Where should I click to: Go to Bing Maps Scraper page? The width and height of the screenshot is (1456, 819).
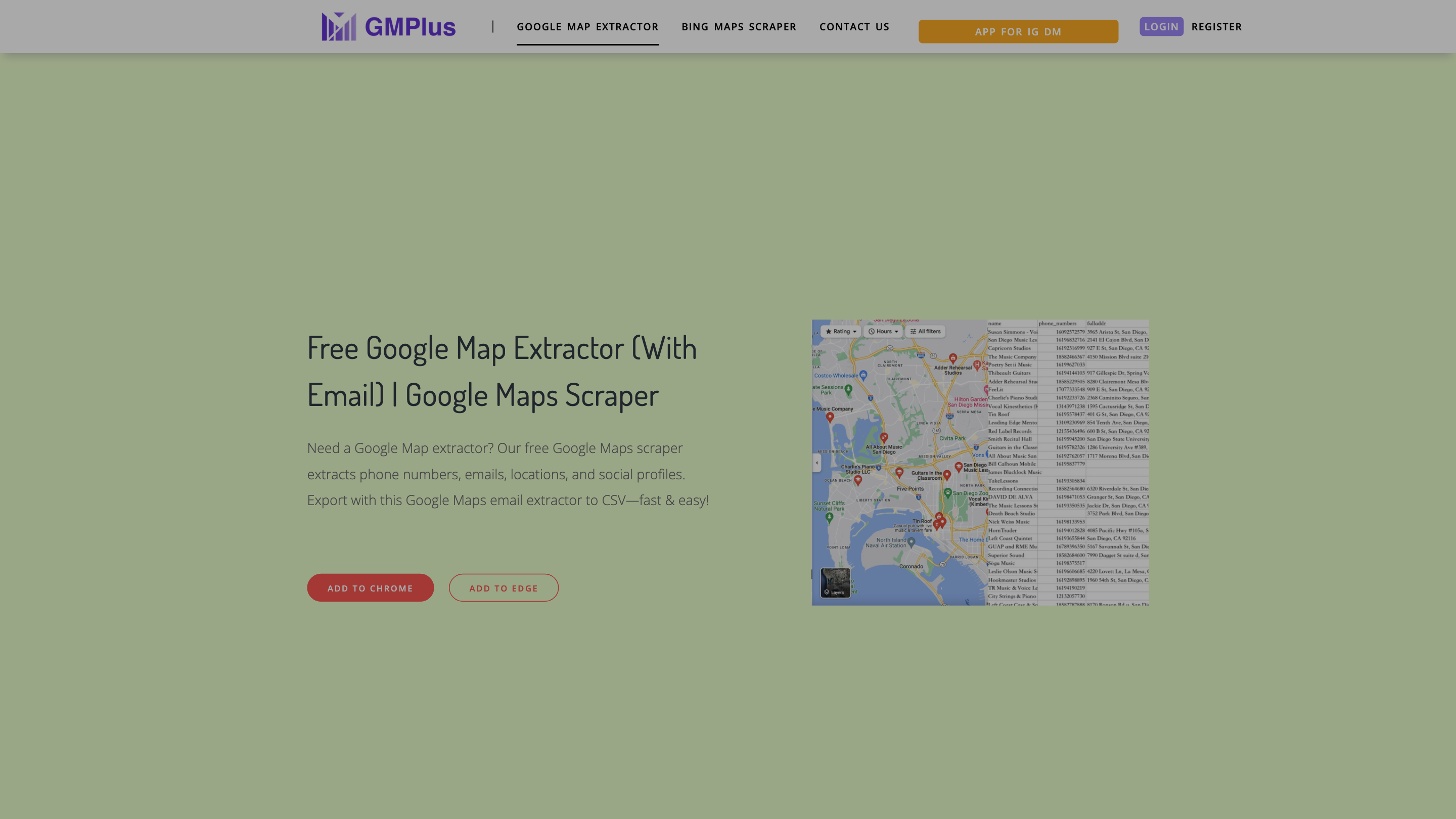[739, 27]
